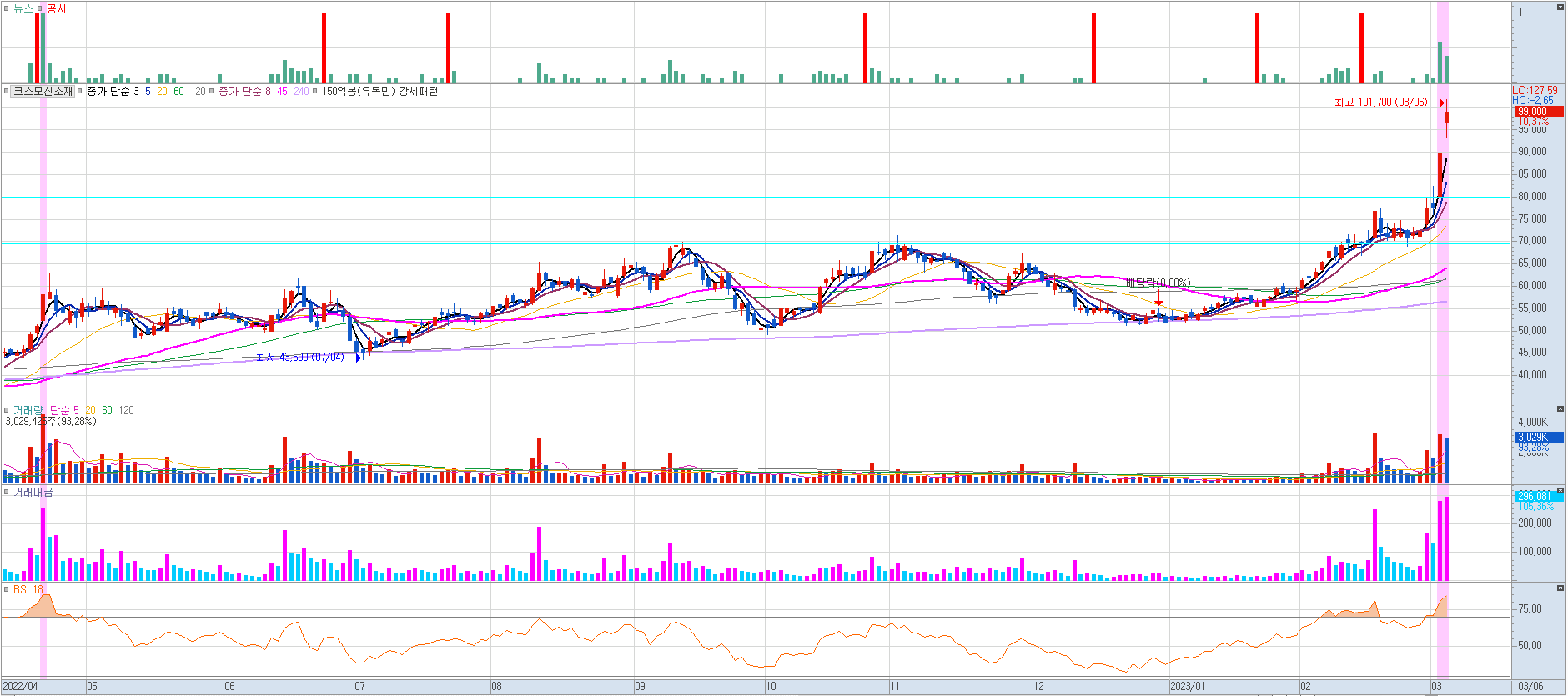Click the HC:-2.65 value
Image resolution: width=1568 pixels, height=696 pixels.
(x=1533, y=100)
